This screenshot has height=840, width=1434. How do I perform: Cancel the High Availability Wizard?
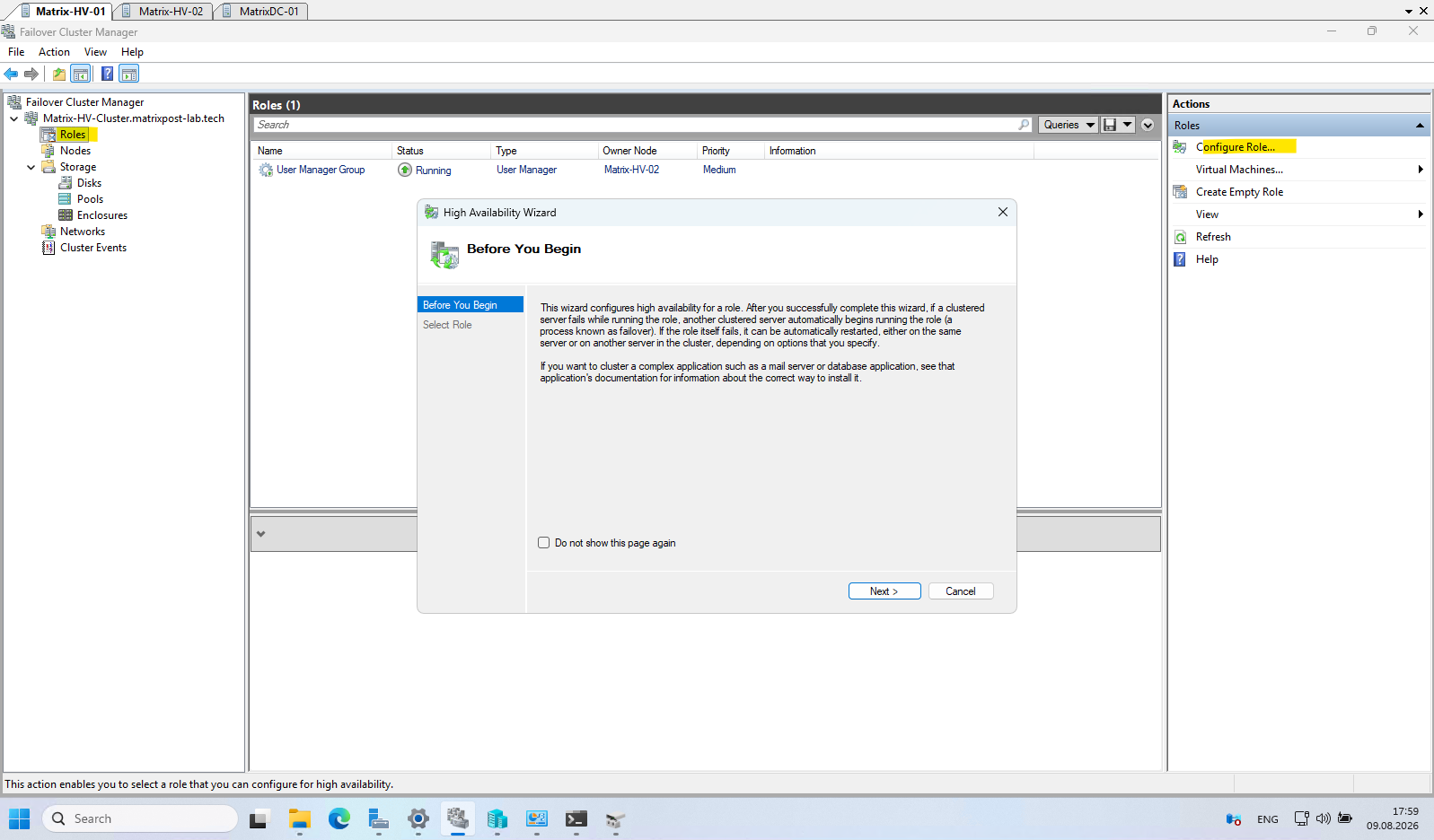[961, 591]
